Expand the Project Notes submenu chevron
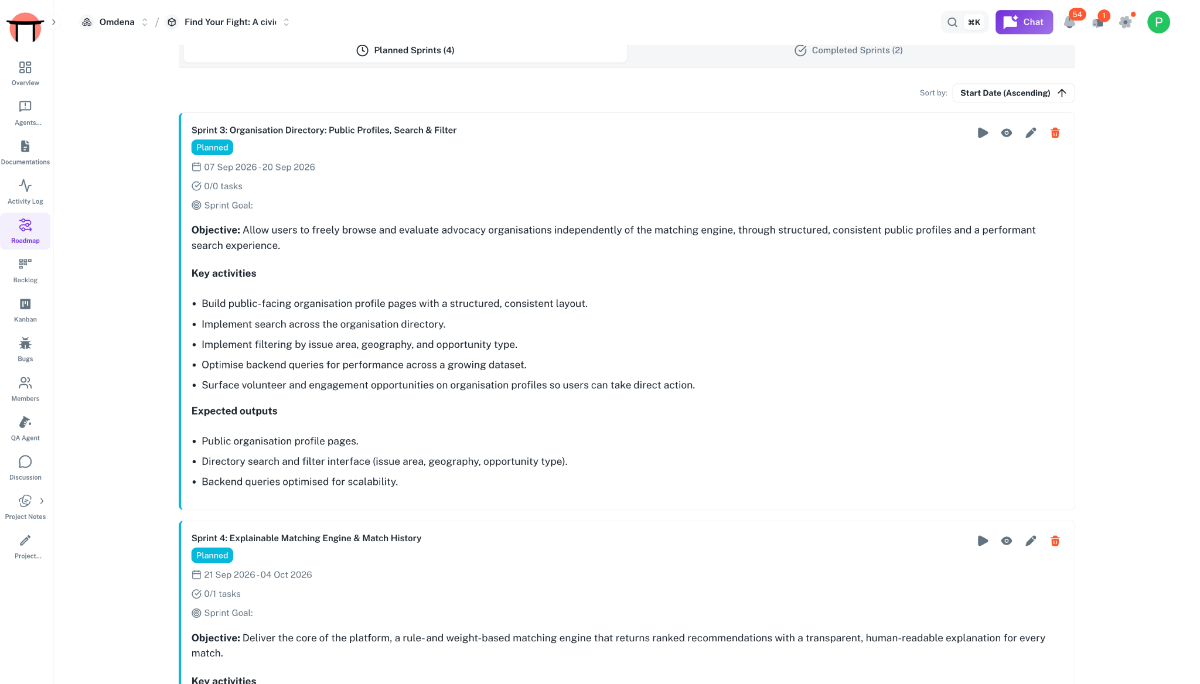Screen dimensions: 1200x684 tap(42, 501)
